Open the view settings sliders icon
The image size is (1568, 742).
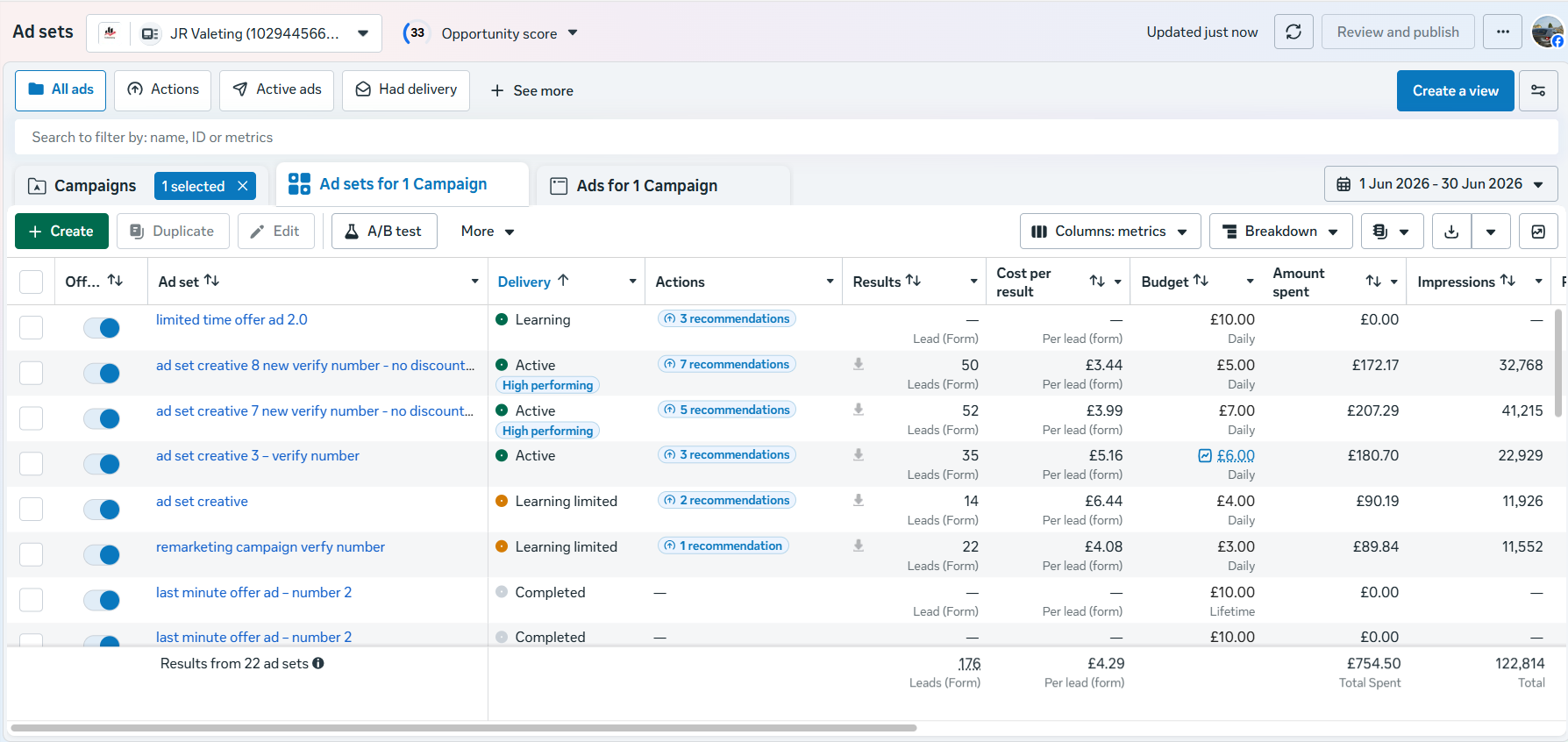click(1538, 90)
